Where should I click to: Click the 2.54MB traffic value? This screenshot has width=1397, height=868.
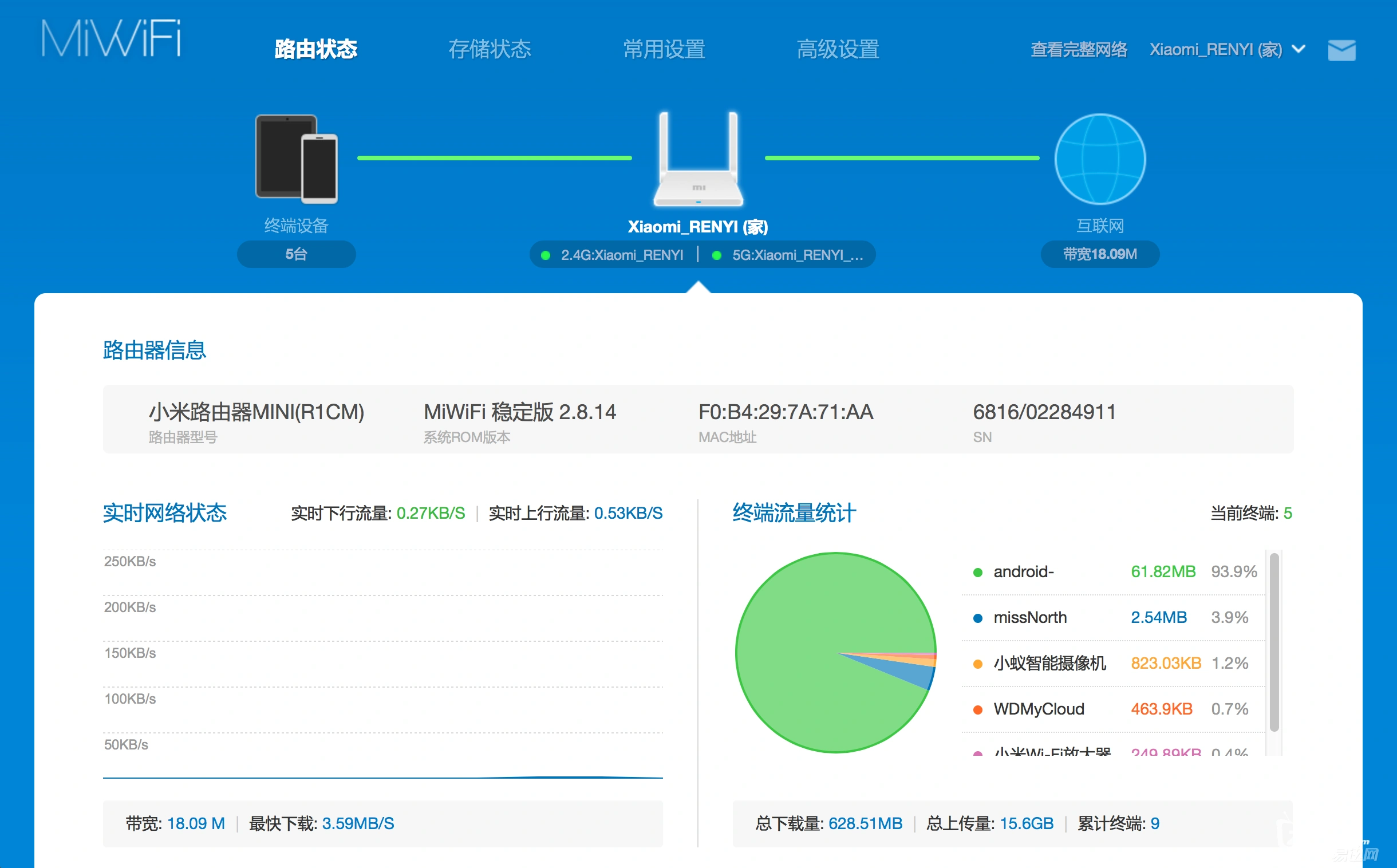1159,618
